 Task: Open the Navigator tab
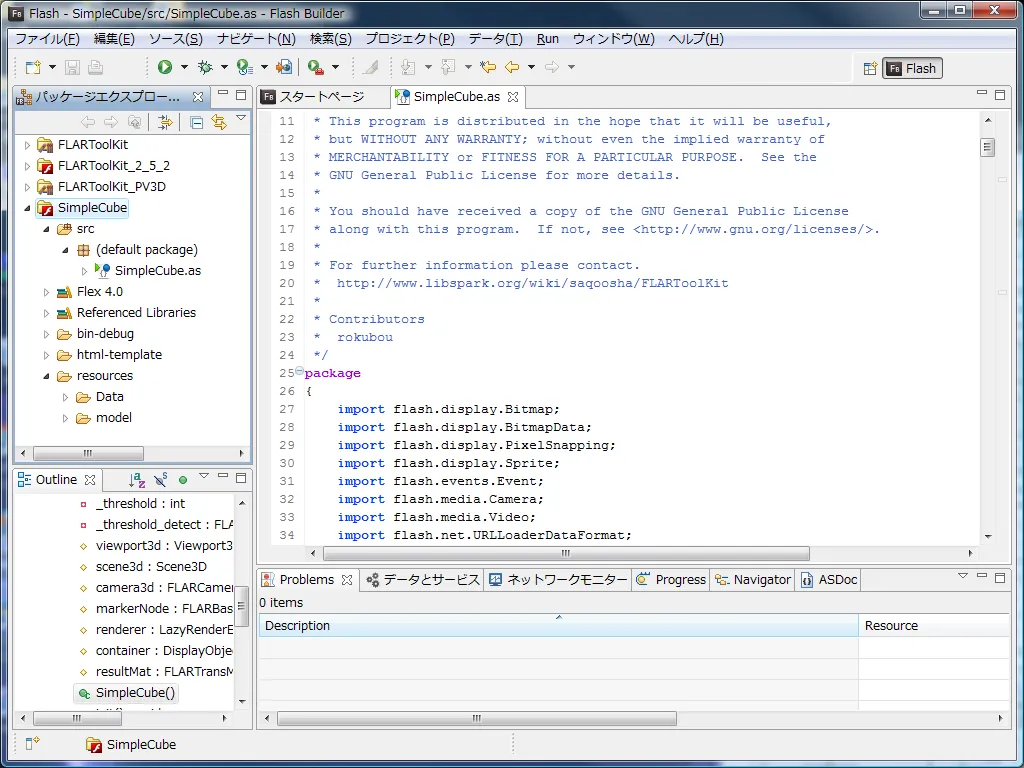pos(752,579)
